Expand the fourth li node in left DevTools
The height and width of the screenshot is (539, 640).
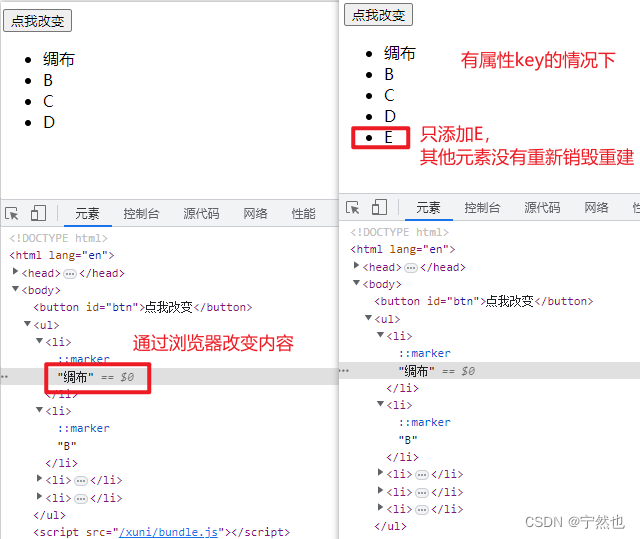pos(40,496)
